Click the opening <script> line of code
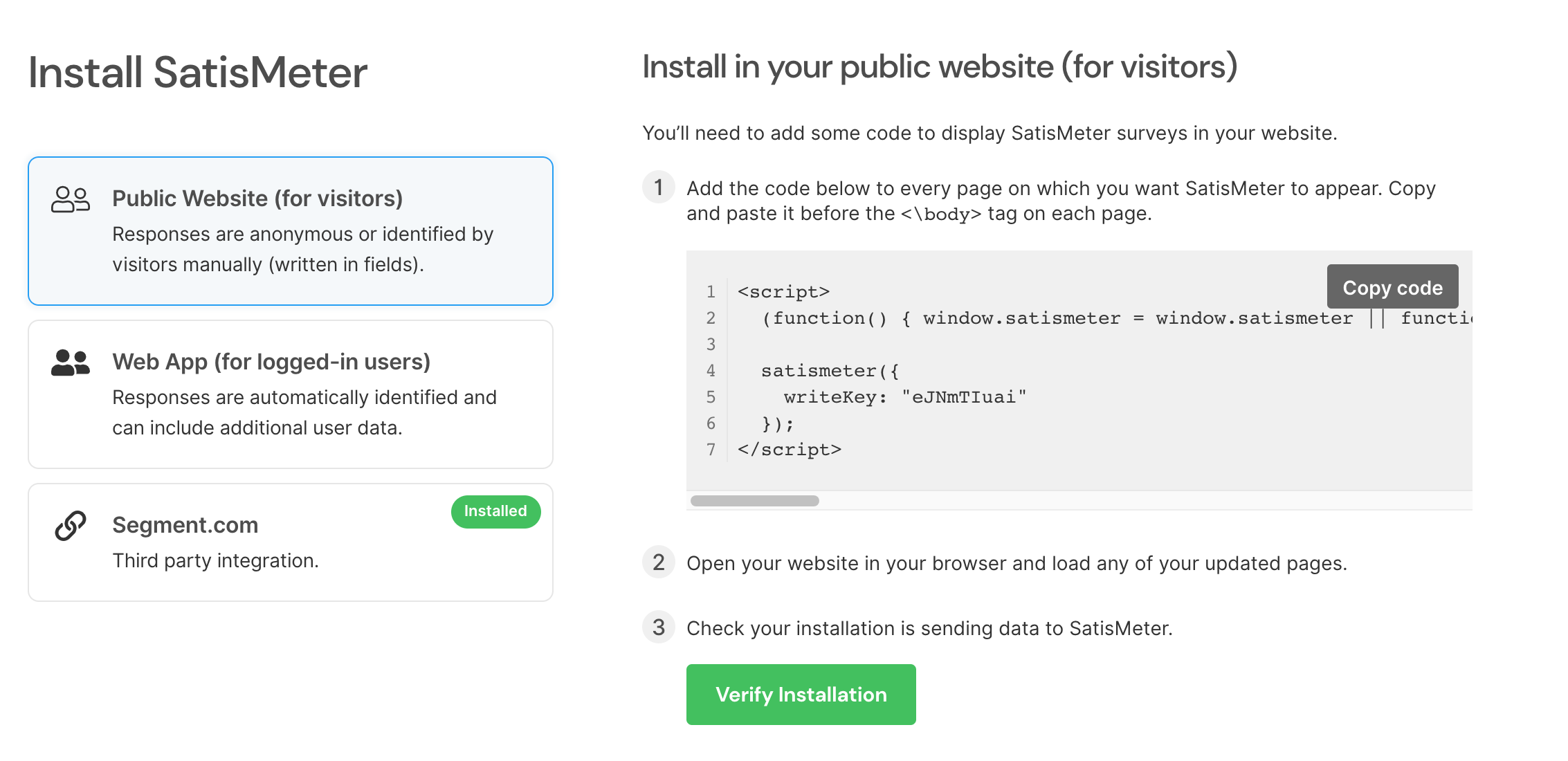The image size is (1568, 761). pyautogui.click(x=784, y=292)
